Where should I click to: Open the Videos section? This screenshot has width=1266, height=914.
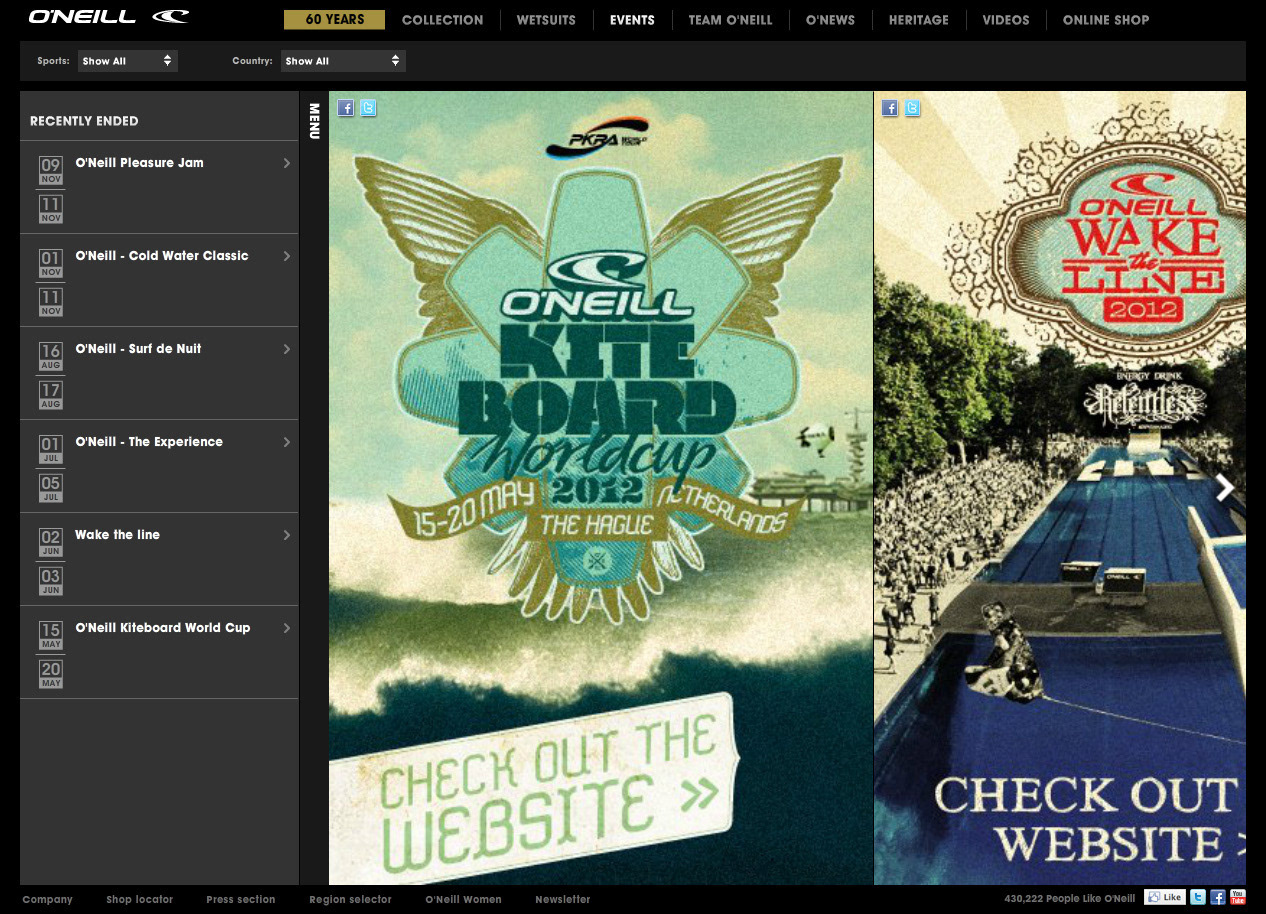[x=1006, y=20]
